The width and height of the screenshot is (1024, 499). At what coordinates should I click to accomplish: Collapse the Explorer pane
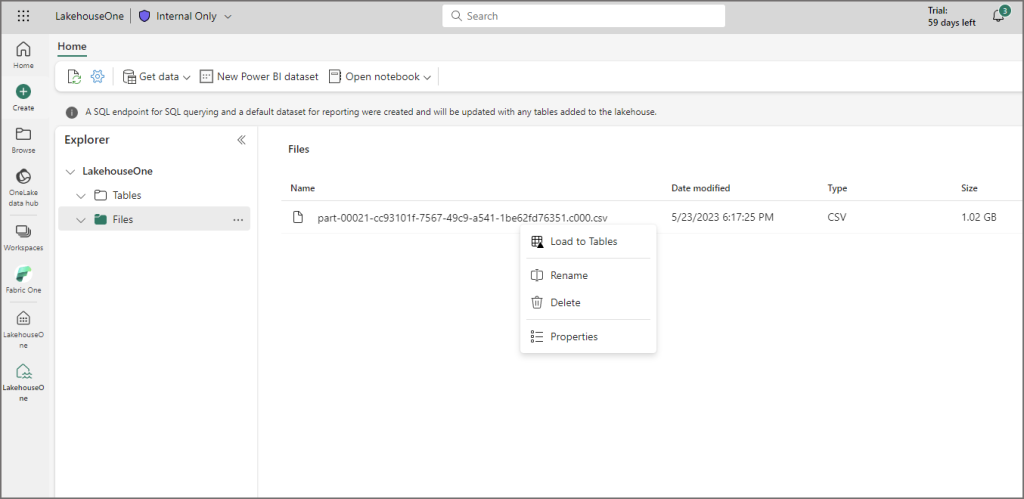(241, 140)
